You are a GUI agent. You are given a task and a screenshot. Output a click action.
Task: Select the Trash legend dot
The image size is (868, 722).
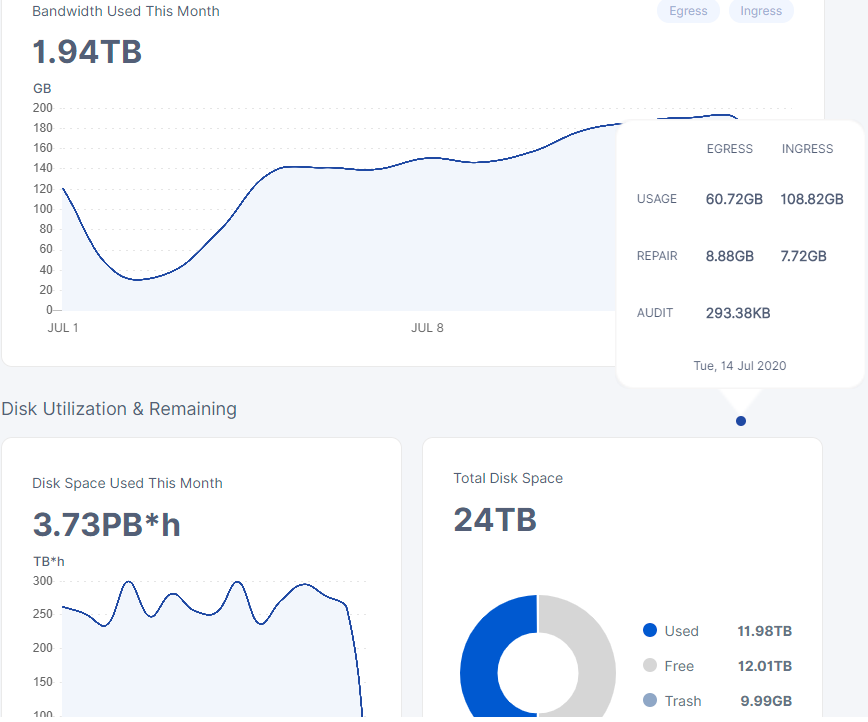(x=650, y=701)
